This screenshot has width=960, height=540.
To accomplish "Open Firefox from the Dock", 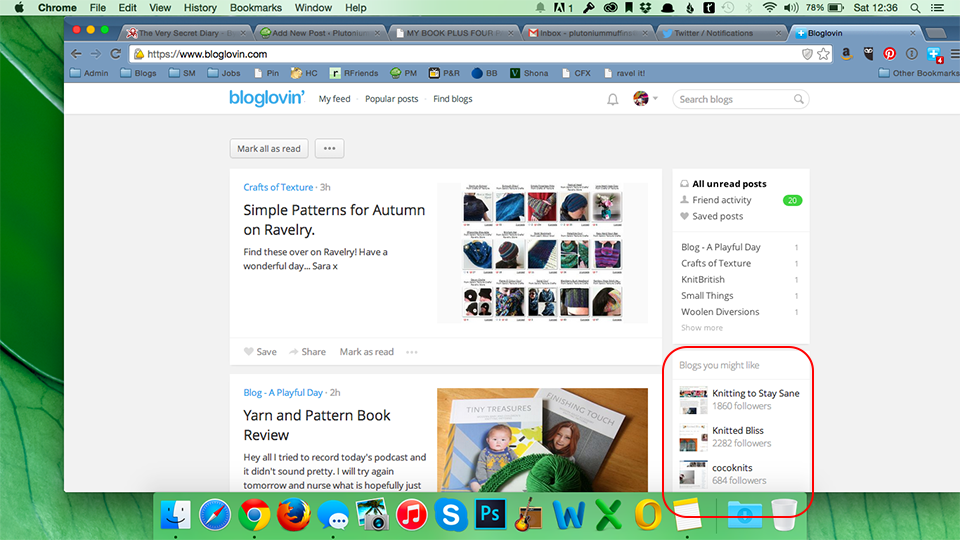I will click(293, 514).
